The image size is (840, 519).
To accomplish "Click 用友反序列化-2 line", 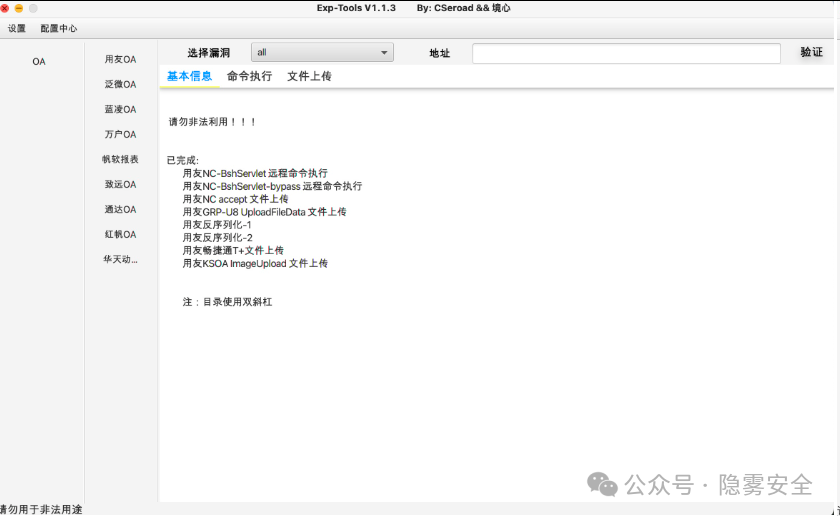I will tap(217, 238).
